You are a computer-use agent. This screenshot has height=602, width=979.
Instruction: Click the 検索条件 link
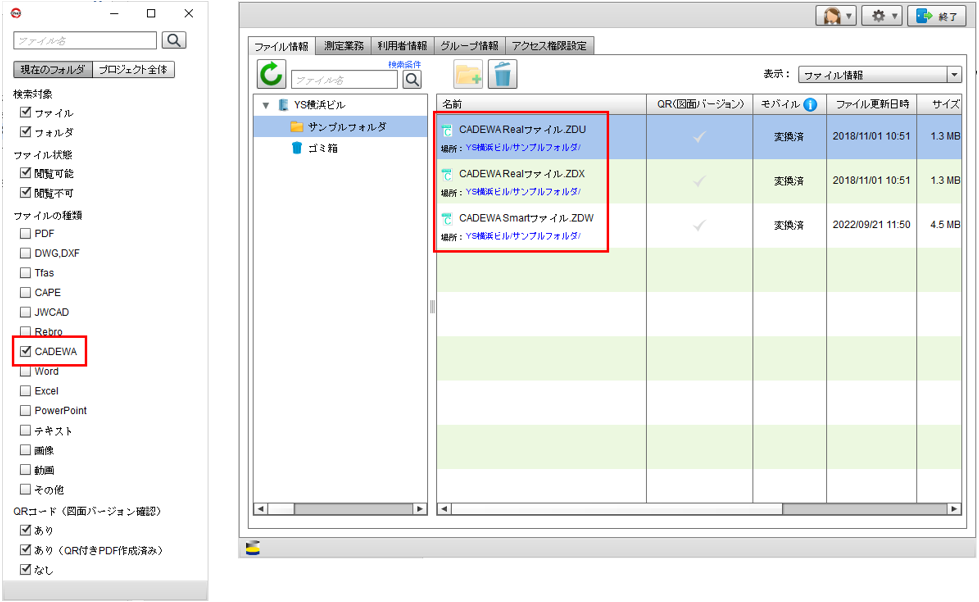[404, 64]
